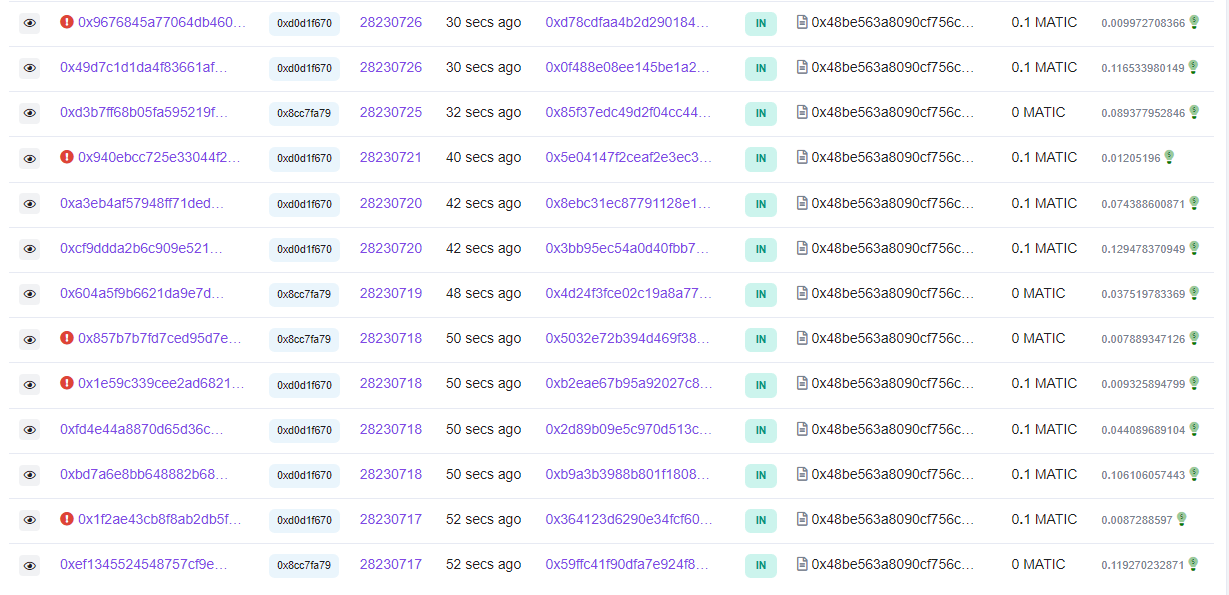
Task: Click red error icon before 0x1f2ae43cb8f8ab2db5f
Action: pos(67,519)
